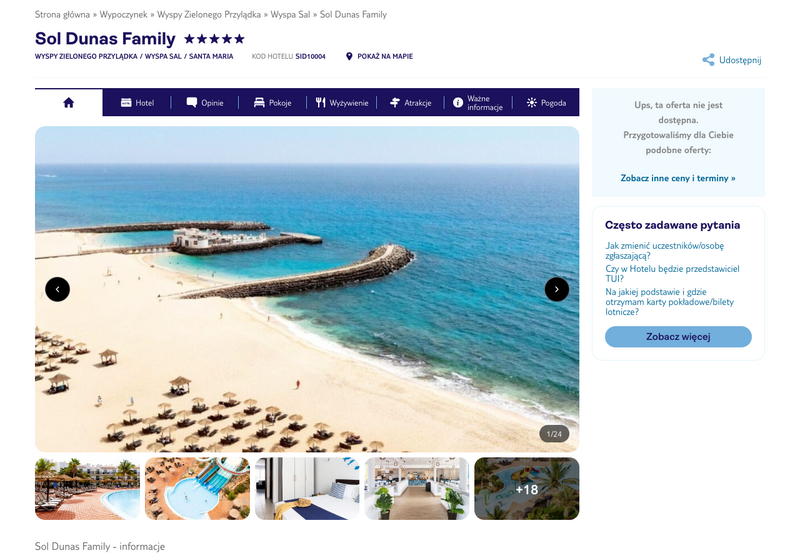
Task: Go to previous photo with left arrow
Action: pyautogui.click(x=58, y=289)
